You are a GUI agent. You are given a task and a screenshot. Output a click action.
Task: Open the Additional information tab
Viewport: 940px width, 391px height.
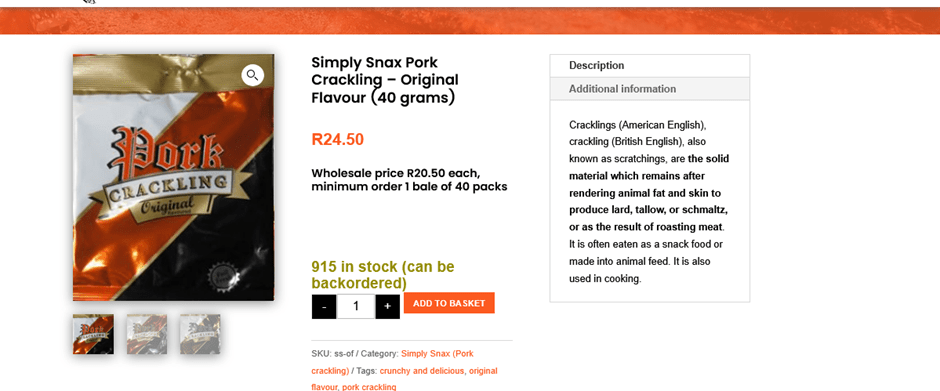[x=650, y=89]
